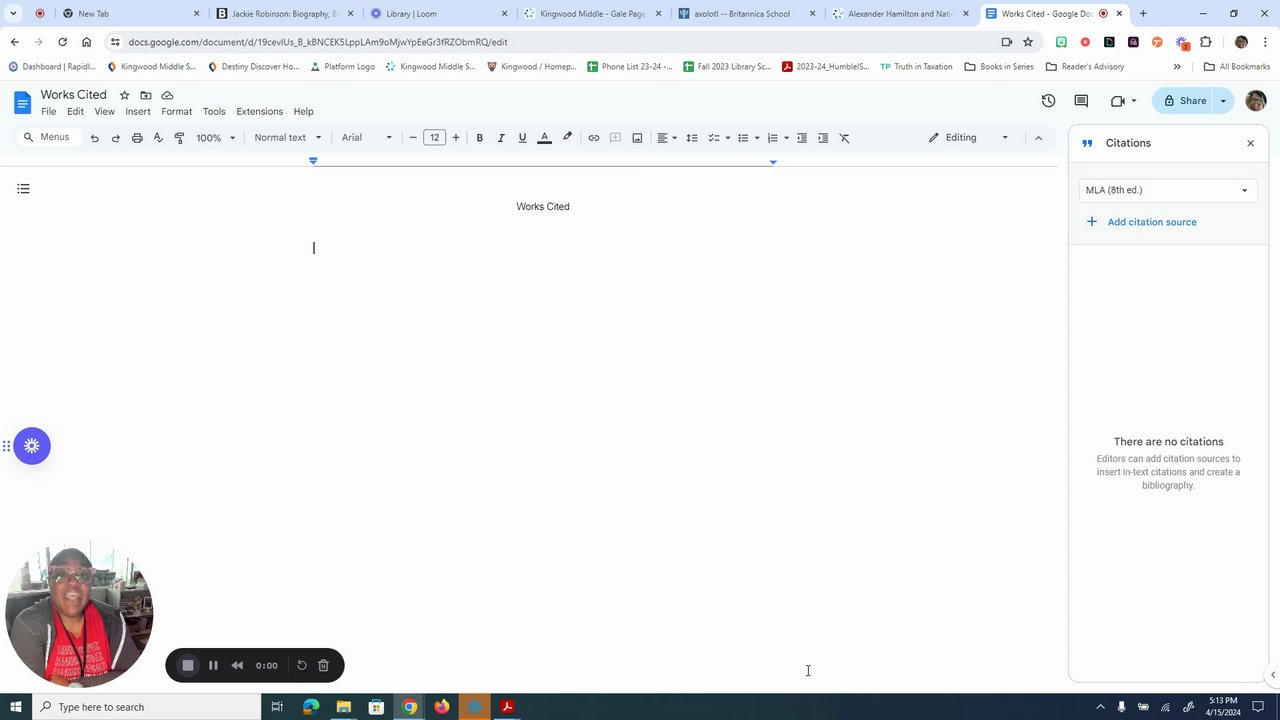Click the Windows search box
Image resolution: width=1280 pixels, height=720 pixels.
pos(146,707)
